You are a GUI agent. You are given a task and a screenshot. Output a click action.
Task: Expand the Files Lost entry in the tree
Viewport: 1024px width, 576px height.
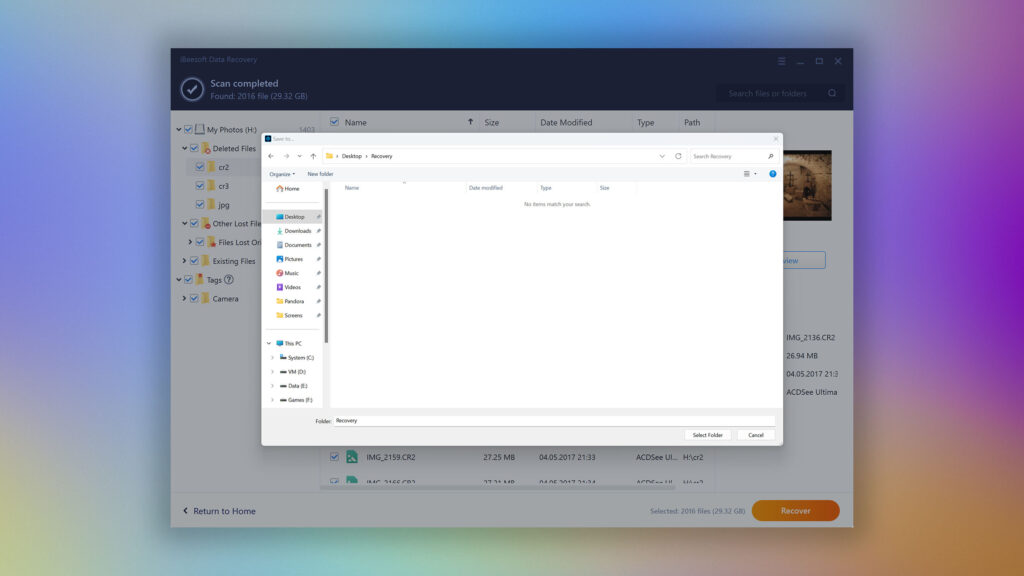[x=190, y=242]
